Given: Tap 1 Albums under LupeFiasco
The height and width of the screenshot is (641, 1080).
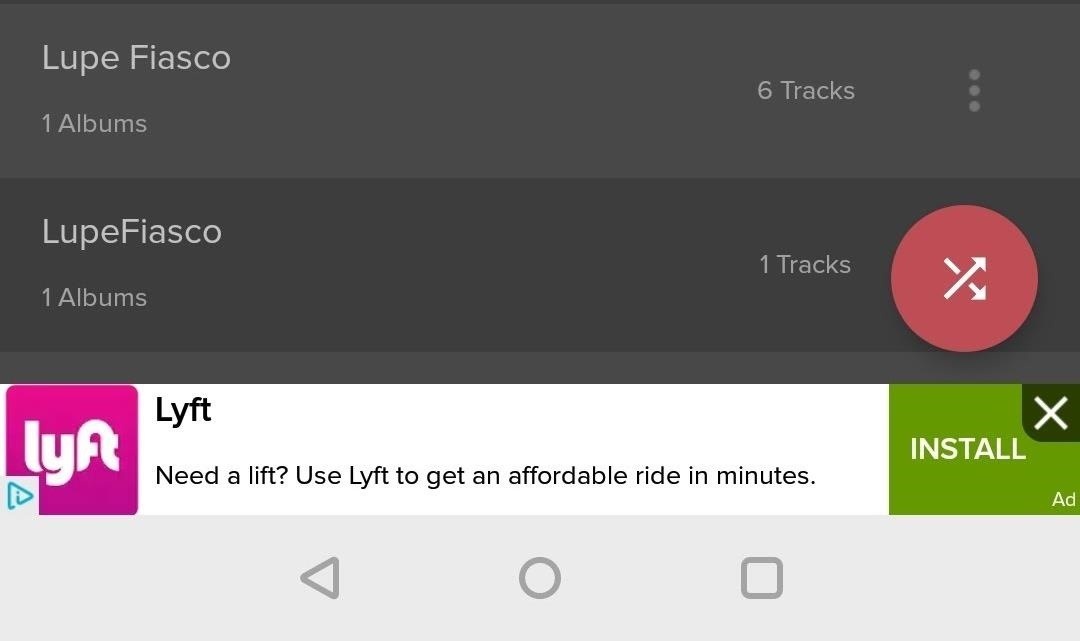Looking at the screenshot, I should pos(94,298).
